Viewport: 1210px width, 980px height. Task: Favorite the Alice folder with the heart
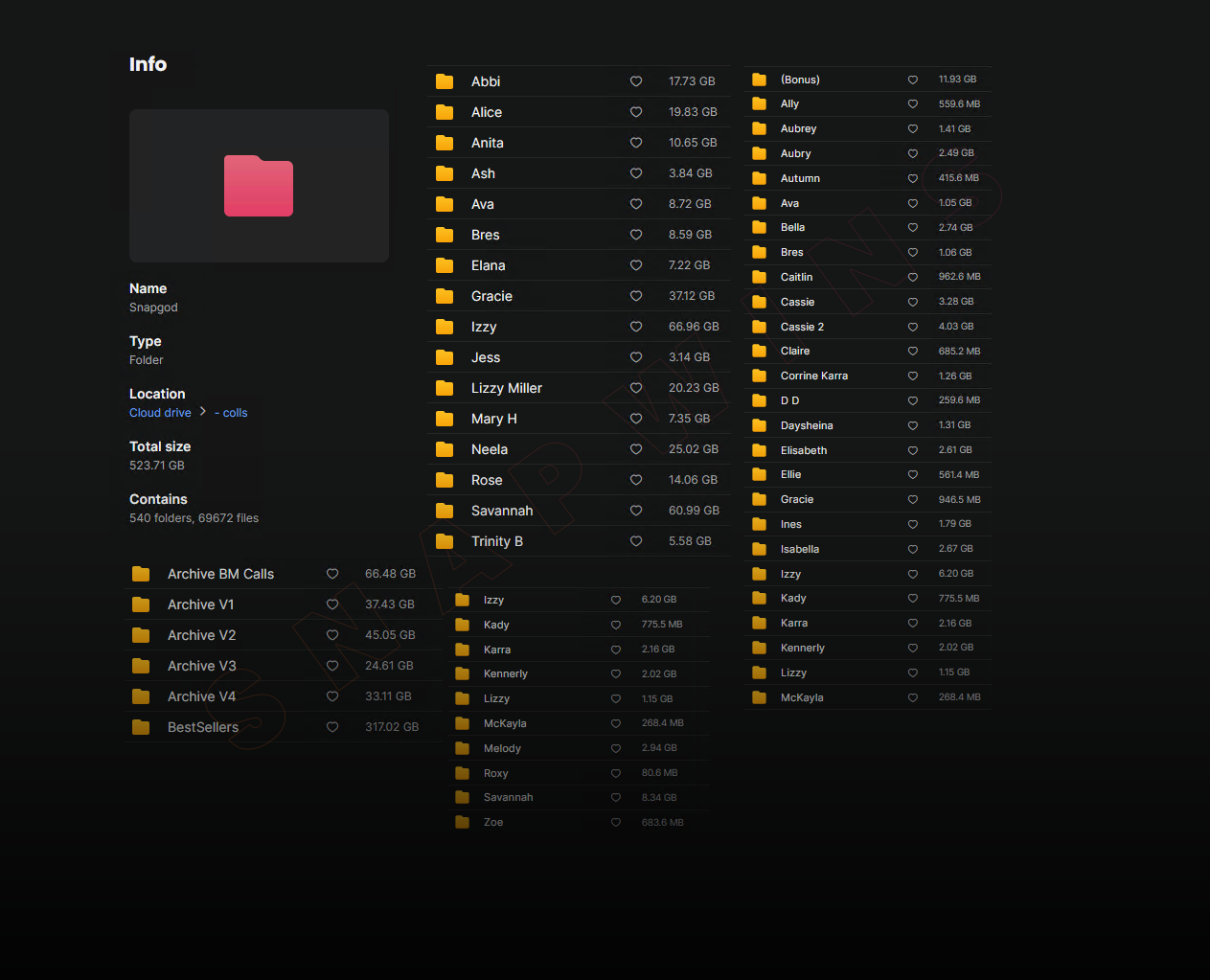(636, 112)
